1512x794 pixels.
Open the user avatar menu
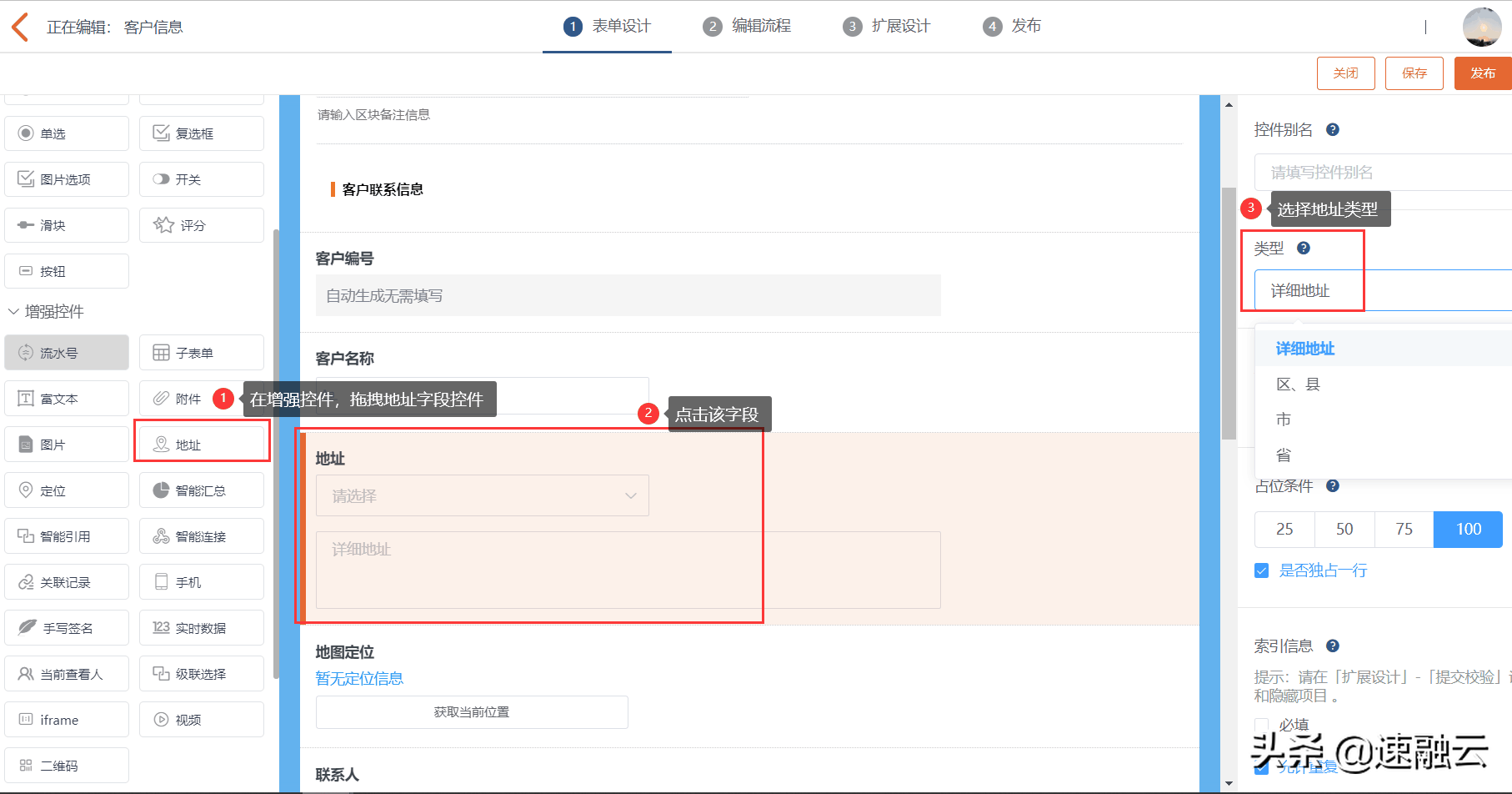1482,27
